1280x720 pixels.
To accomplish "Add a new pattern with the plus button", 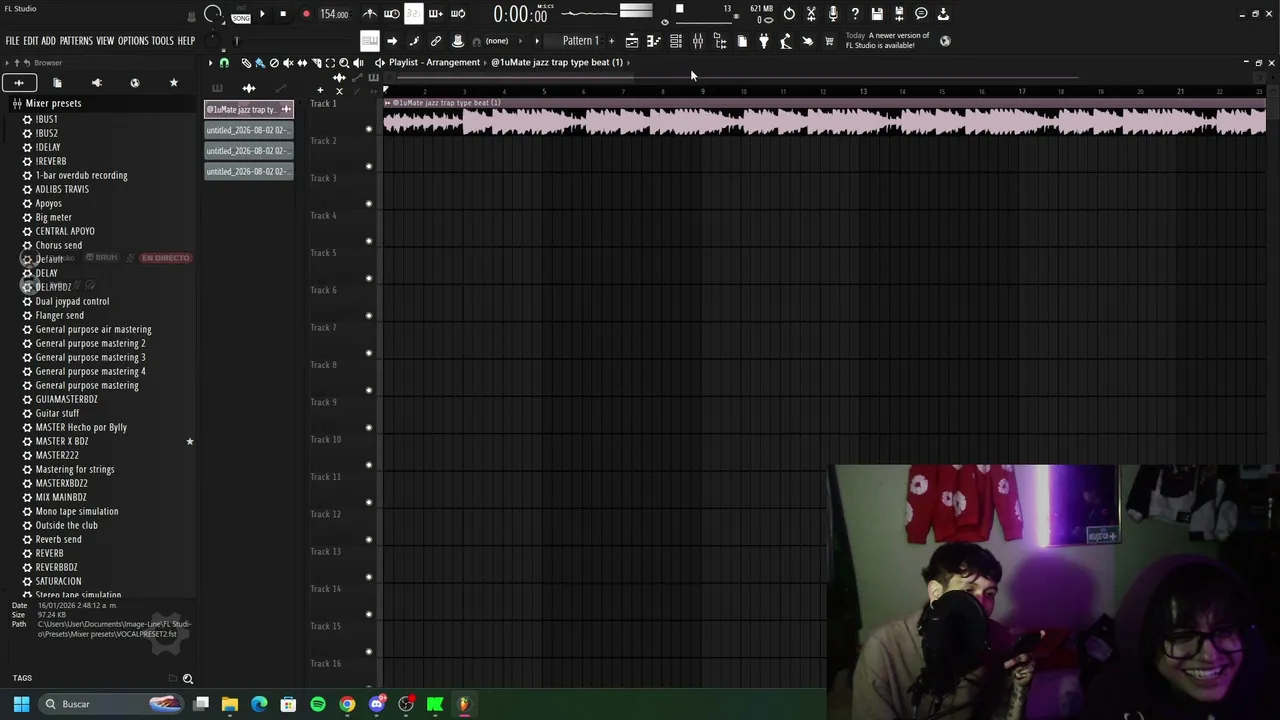I will 610,41.
